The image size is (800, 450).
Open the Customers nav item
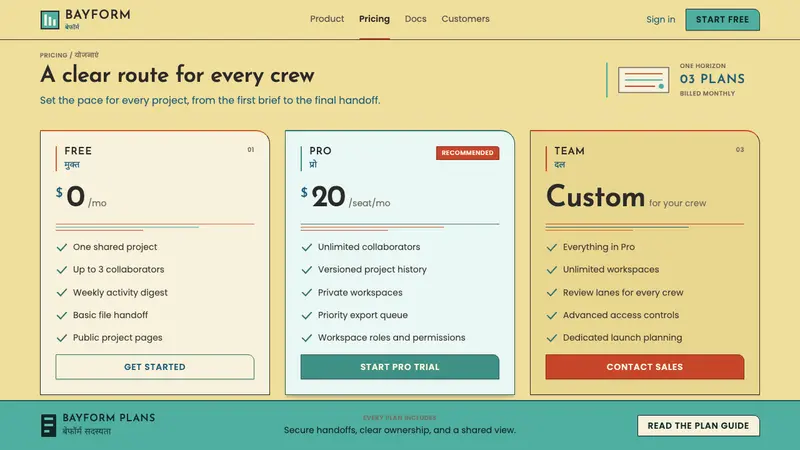(x=465, y=19)
